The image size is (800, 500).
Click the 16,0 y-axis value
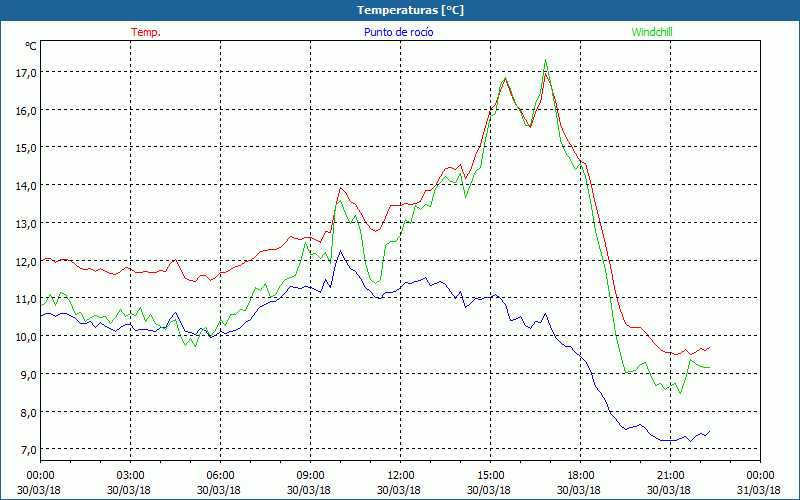27,110
